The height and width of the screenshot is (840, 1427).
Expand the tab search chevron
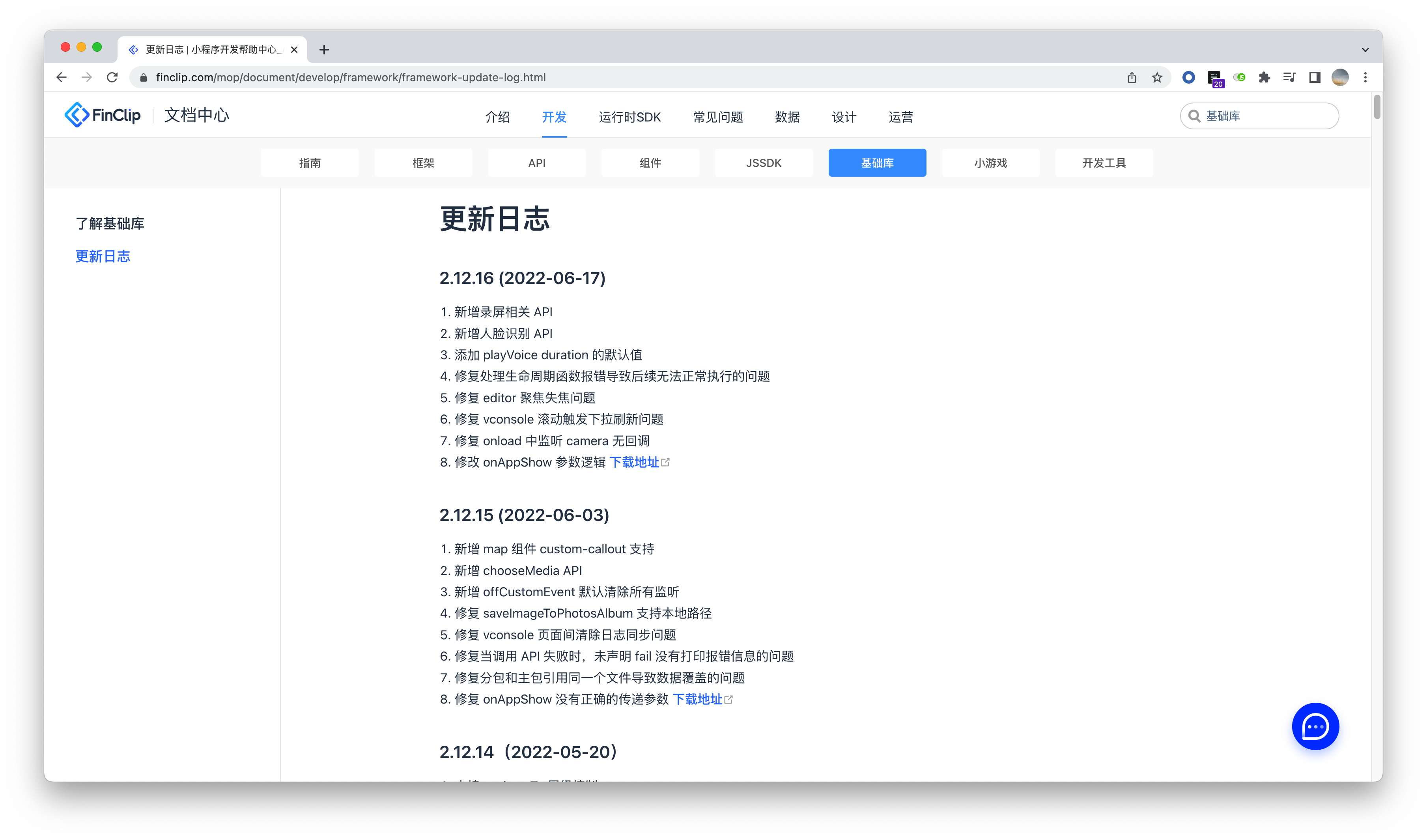pos(1365,50)
